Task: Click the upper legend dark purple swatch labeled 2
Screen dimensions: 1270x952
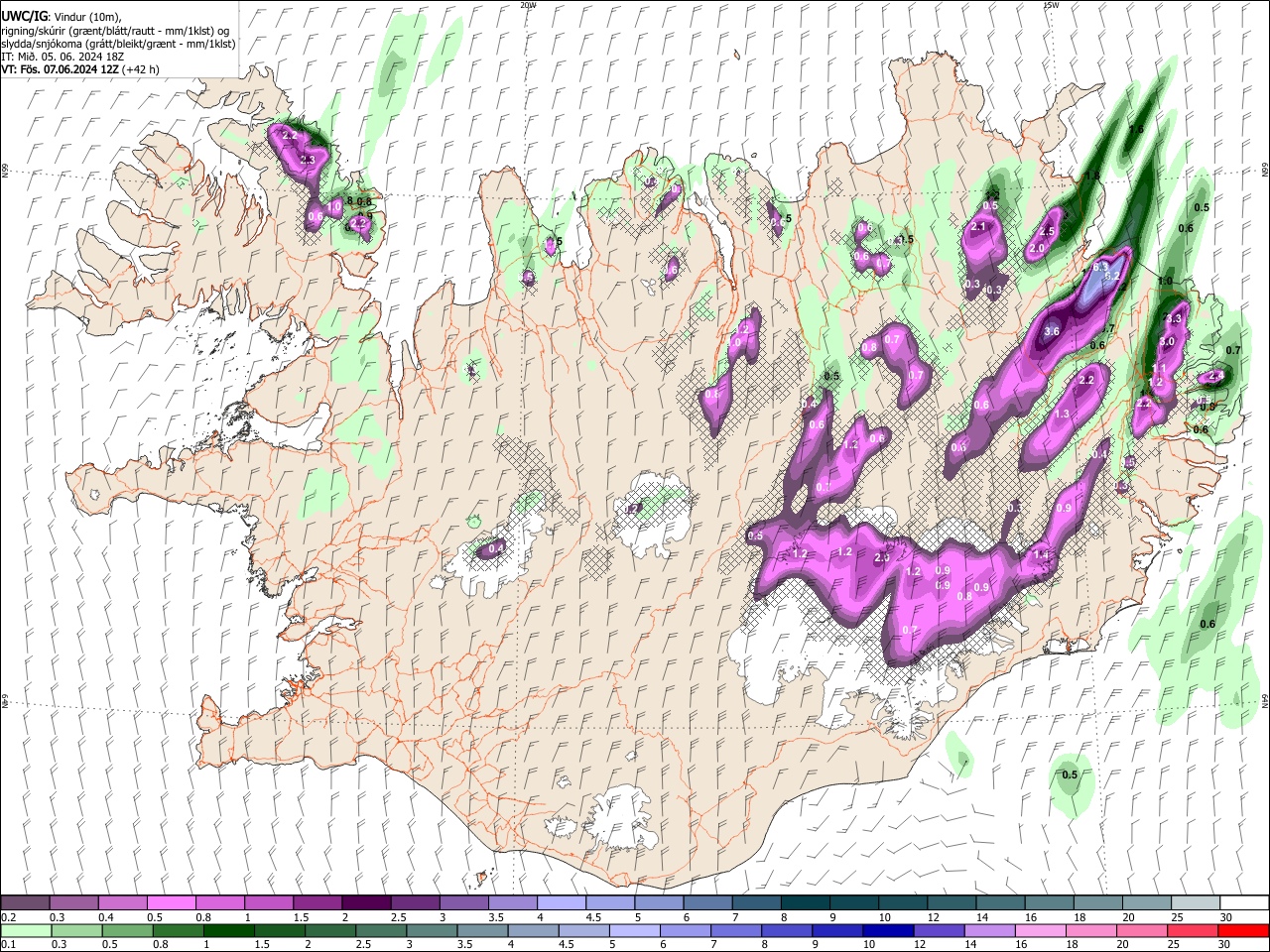Action: 366,902
